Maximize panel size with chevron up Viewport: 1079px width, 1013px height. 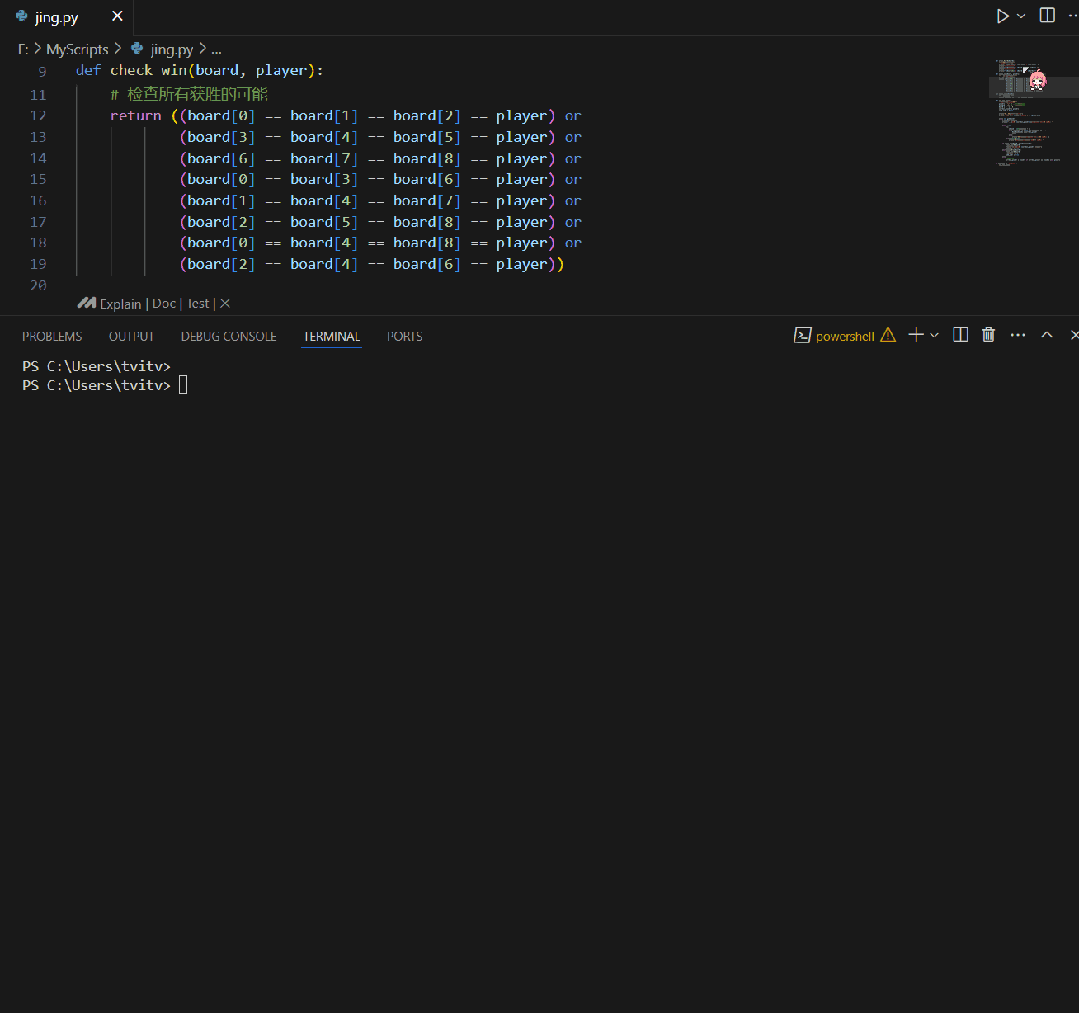(1047, 335)
